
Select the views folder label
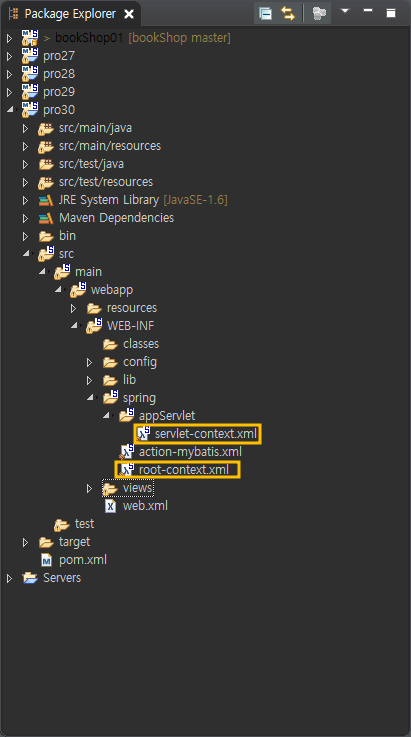click(137, 488)
